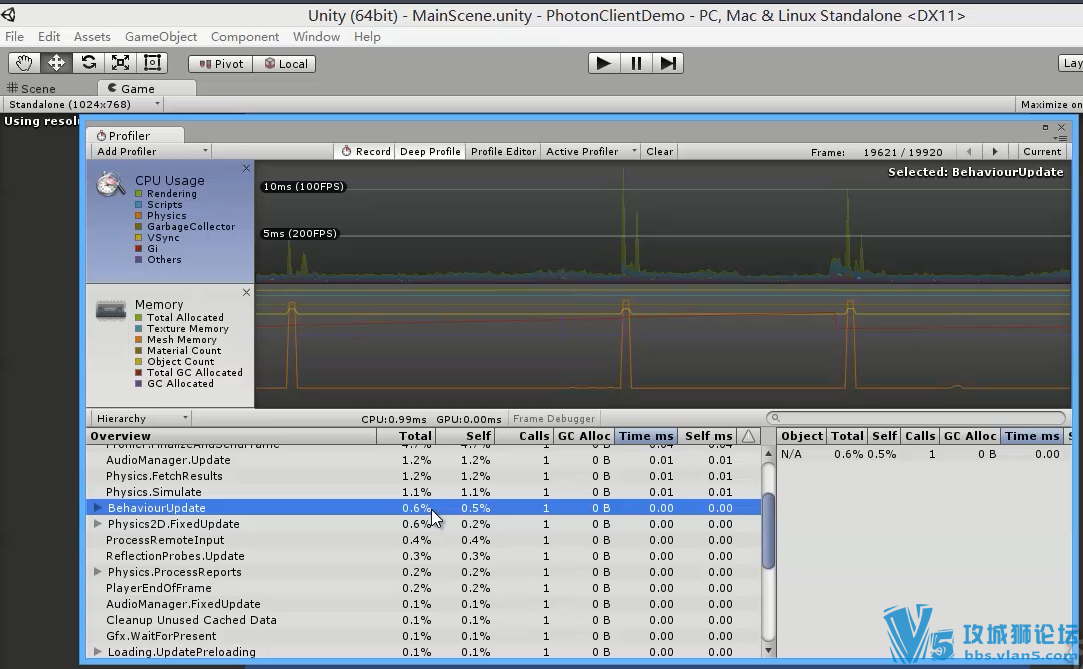Toggle Physics color in CPU Usage
The height and width of the screenshot is (669, 1083).
(139, 215)
